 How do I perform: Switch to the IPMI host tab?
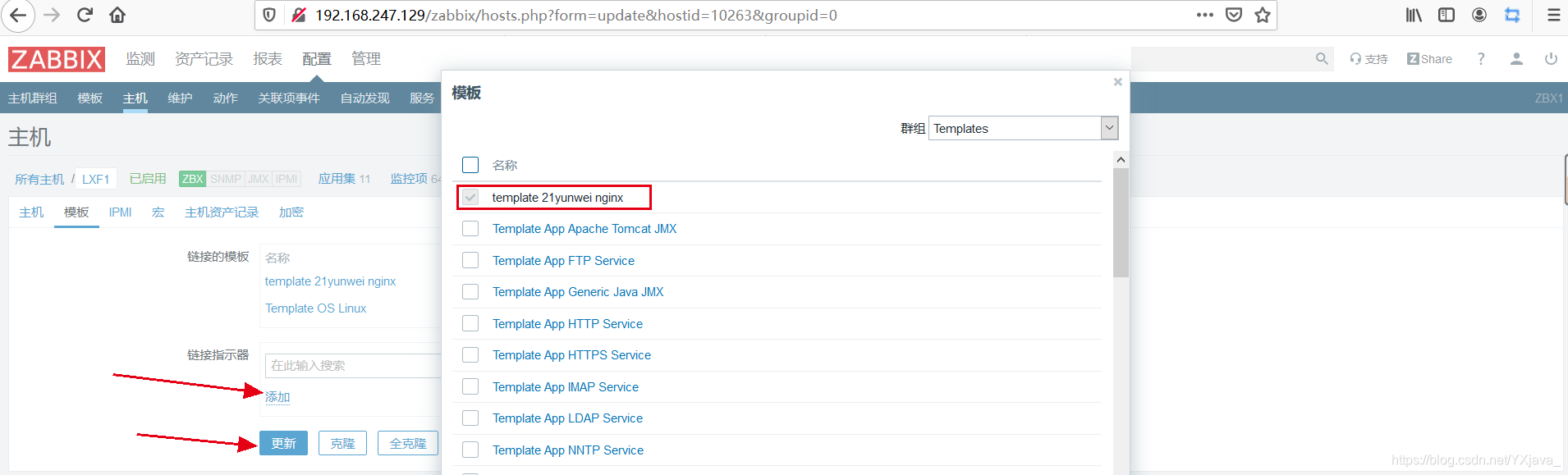pos(121,212)
